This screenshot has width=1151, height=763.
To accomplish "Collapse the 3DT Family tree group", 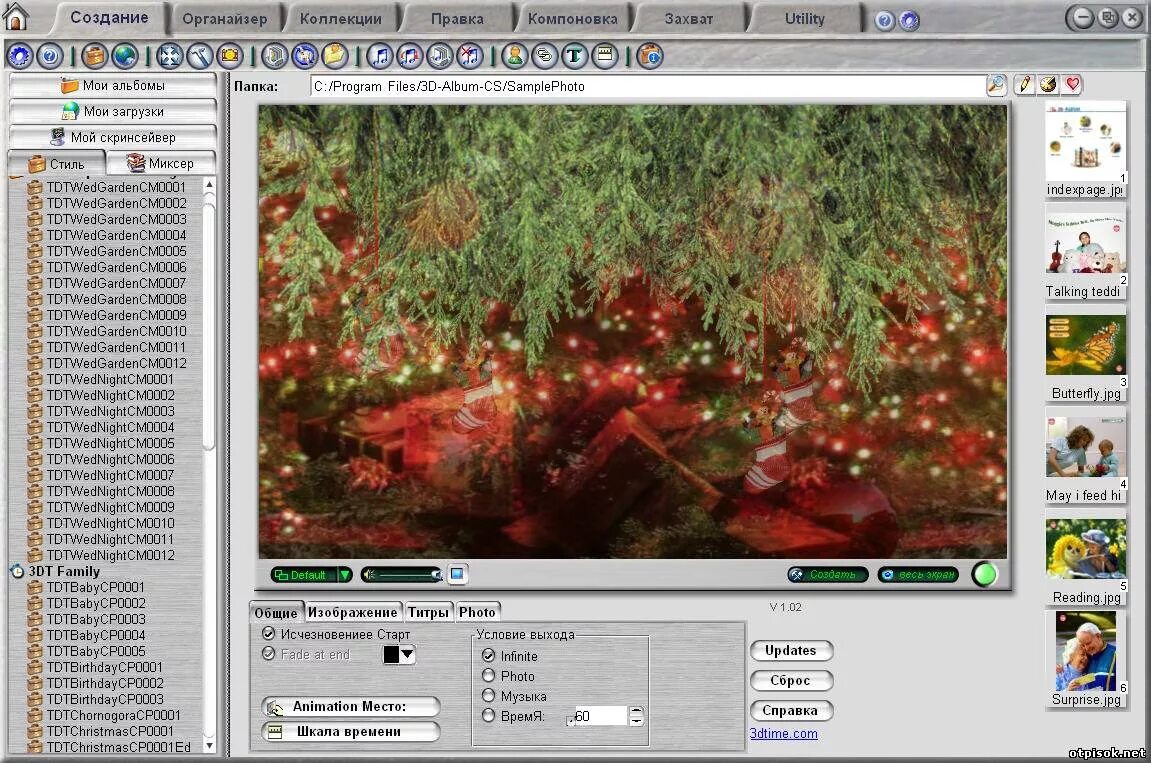I will (x=17, y=571).
